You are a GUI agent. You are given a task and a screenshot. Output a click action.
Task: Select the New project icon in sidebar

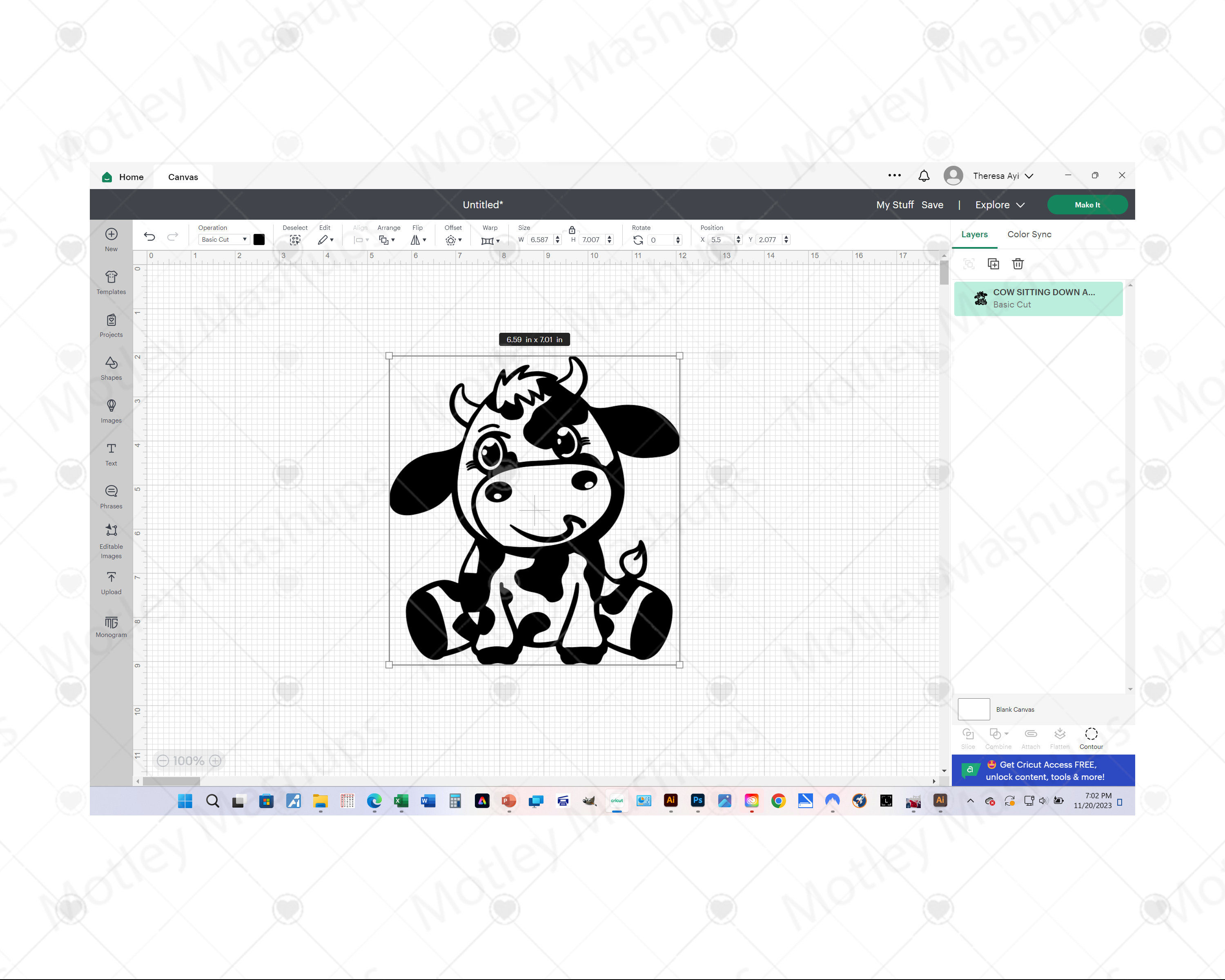pyautogui.click(x=111, y=236)
